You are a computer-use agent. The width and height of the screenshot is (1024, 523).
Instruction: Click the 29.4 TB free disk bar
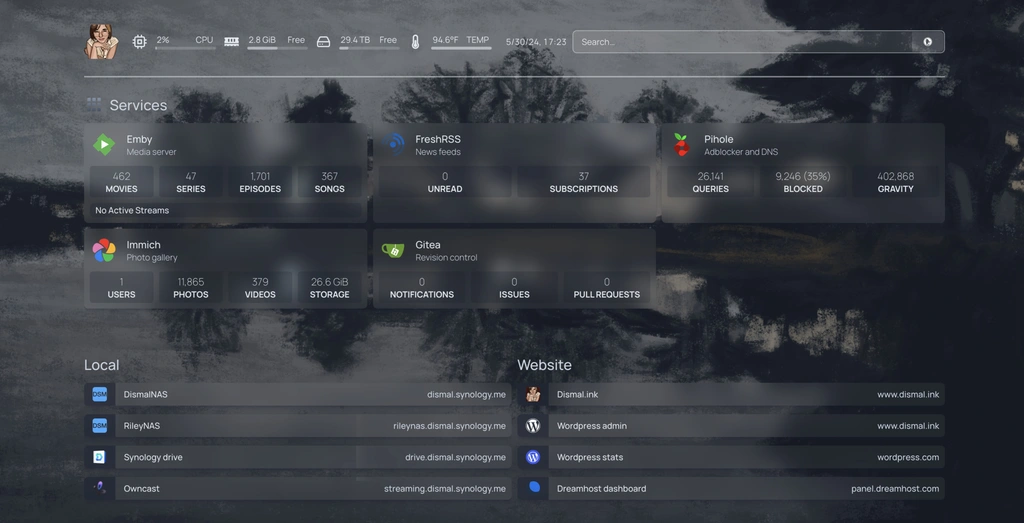point(369,48)
